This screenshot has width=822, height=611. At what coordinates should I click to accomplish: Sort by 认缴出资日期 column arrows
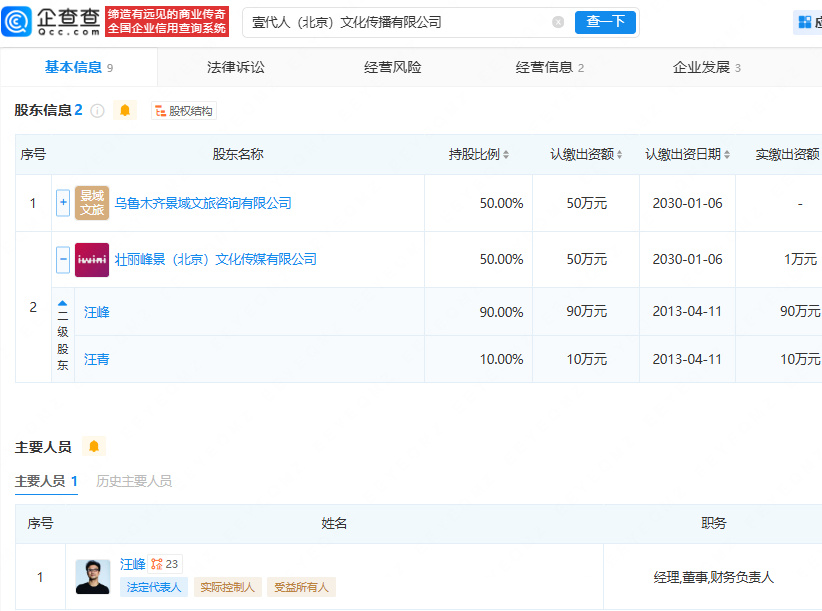[x=727, y=155]
